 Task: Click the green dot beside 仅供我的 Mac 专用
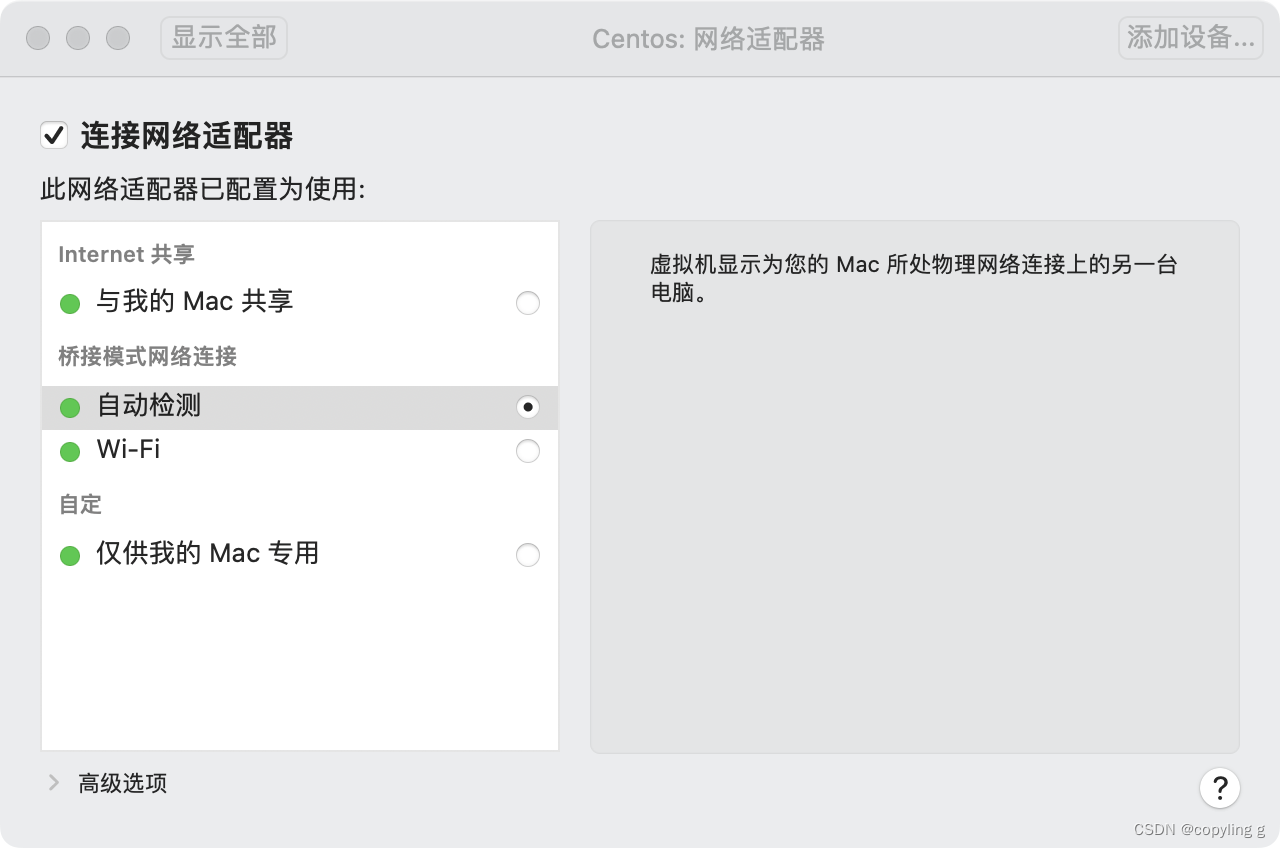(70, 555)
